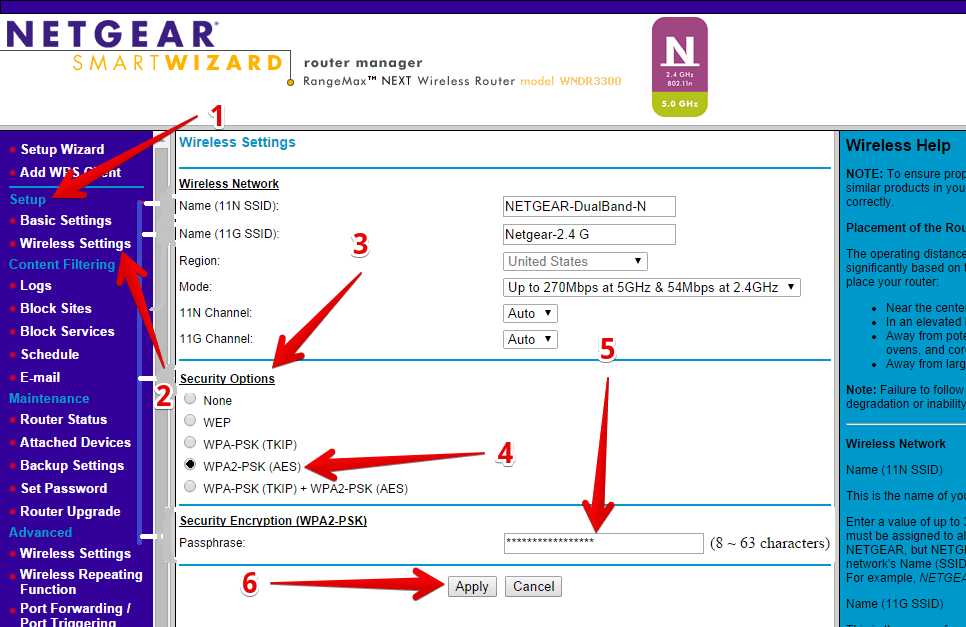Open Schedule page
Viewport: 966px width, 627px height.
click(x=50, y=355)
